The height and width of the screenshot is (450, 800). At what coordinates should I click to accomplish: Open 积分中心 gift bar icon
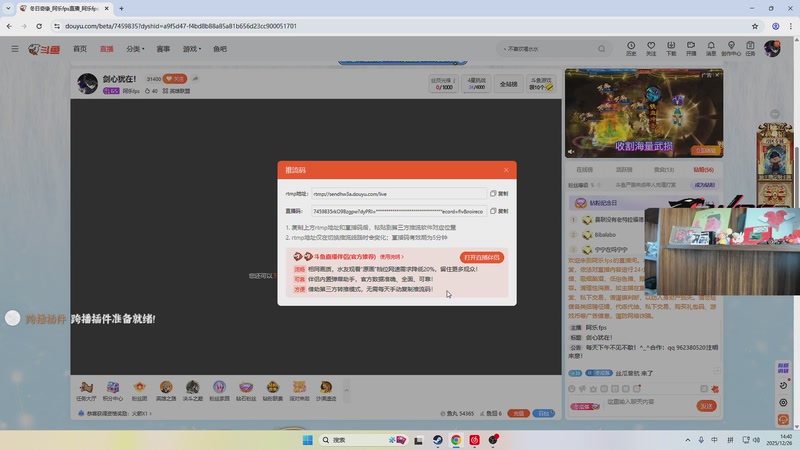coord(113,391)
